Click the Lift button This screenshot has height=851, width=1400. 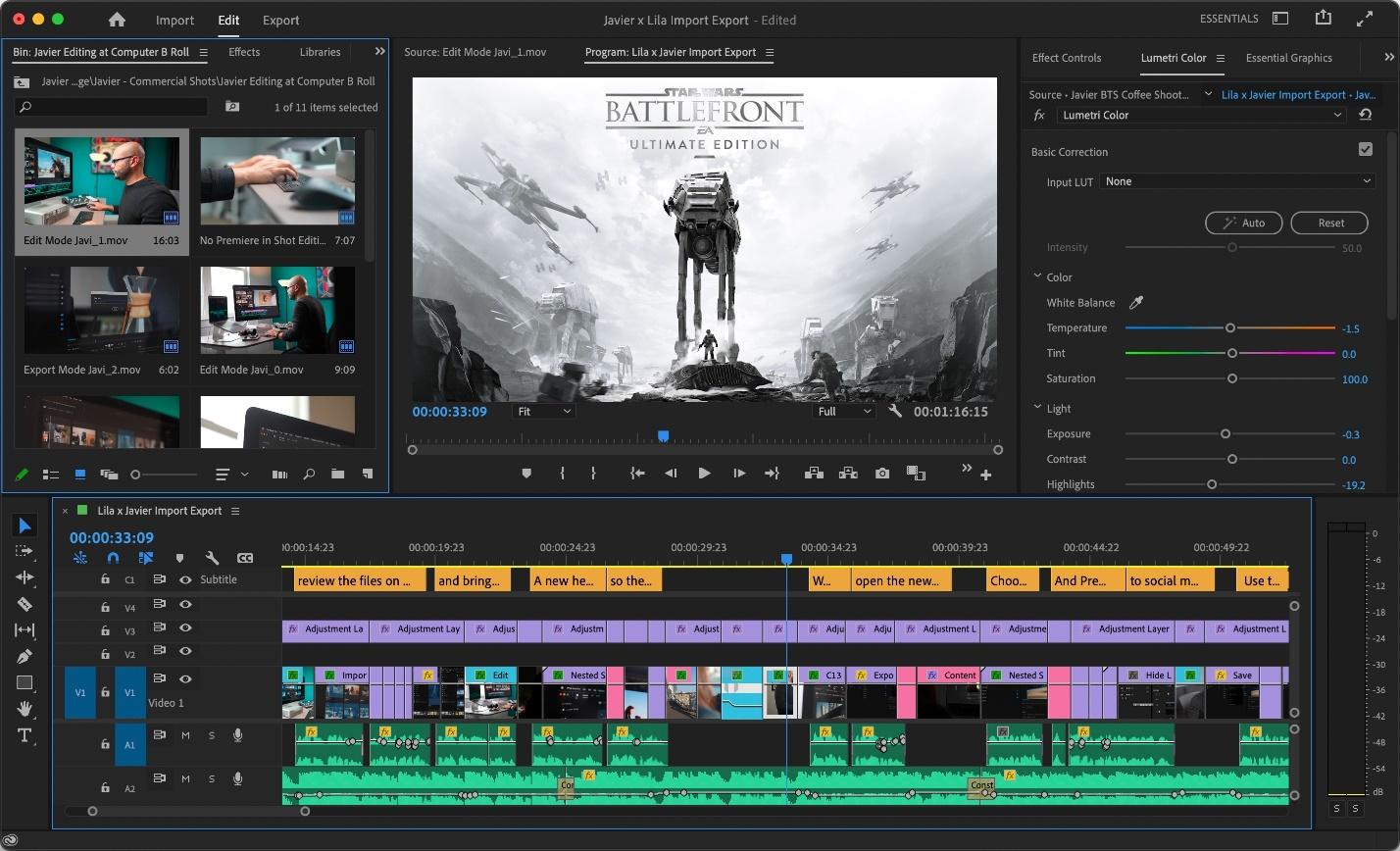[x=814, y=473]
